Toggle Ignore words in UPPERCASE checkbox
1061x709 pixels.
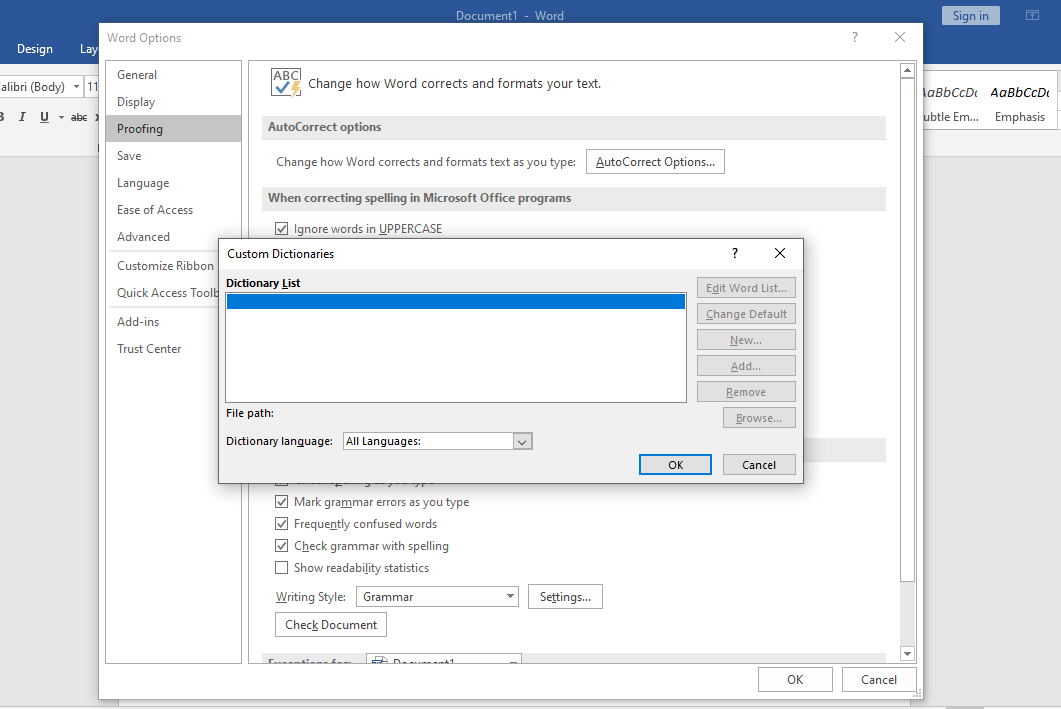(x=281, y=229)
